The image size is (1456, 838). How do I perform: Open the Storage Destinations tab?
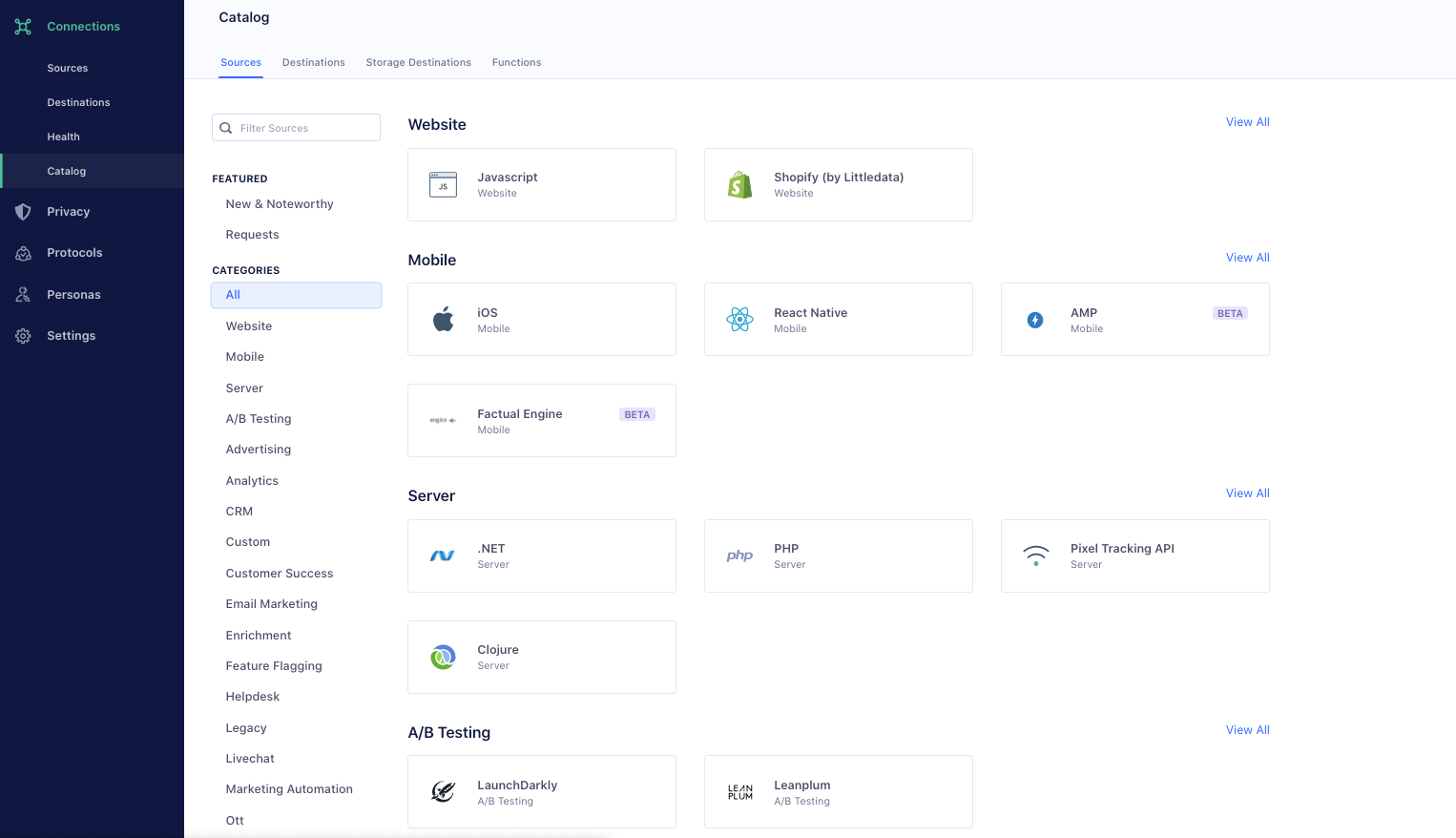419,63
